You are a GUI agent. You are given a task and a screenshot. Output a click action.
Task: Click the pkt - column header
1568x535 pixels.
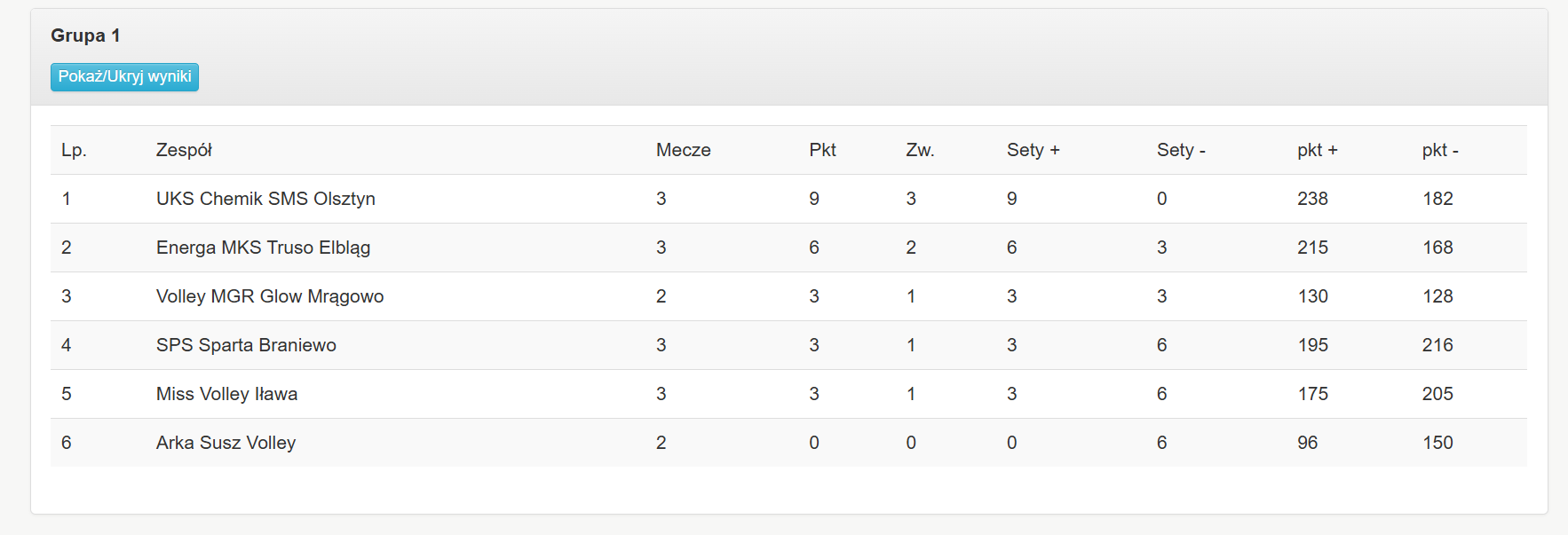(1440, 150)
